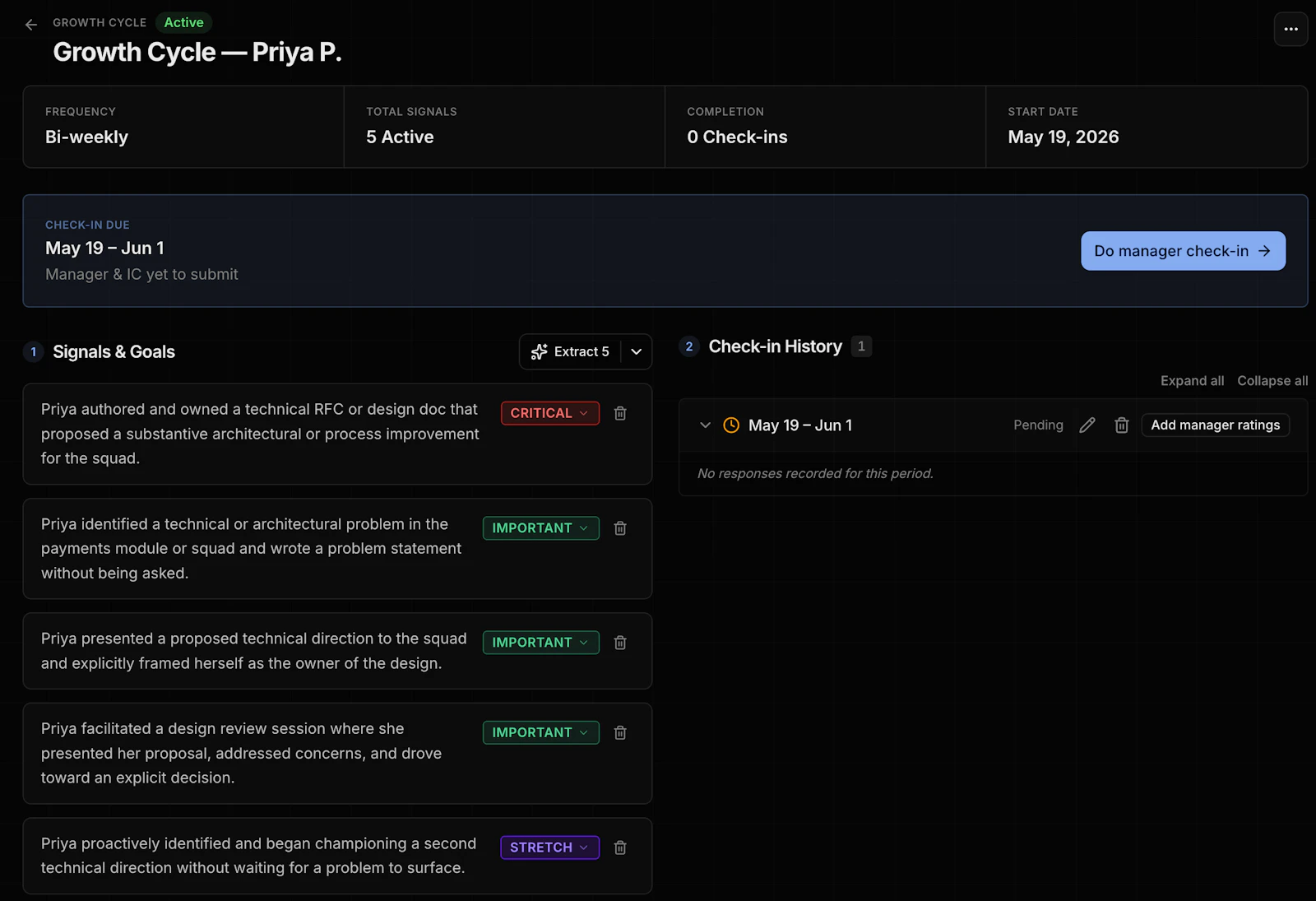Click the Extract 5 button
1316x901 pixels.
(571, 352)
